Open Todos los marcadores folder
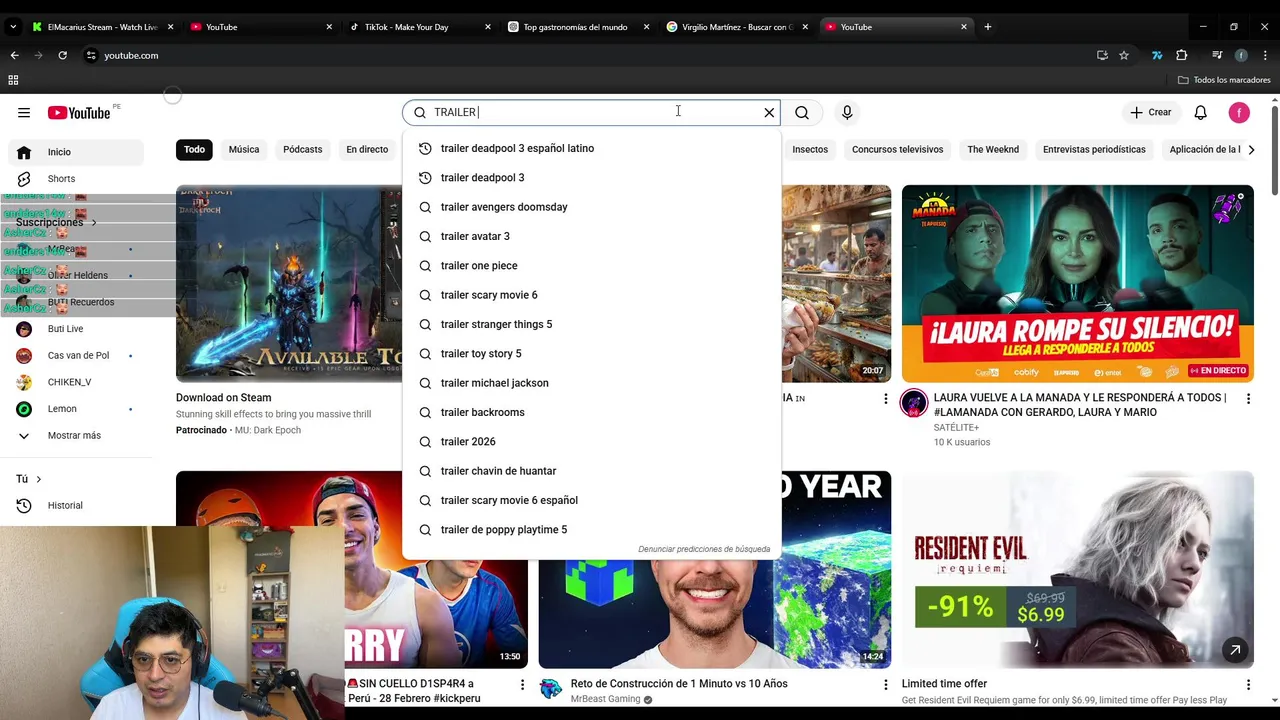1280x720 pixels. point(1224,80)
